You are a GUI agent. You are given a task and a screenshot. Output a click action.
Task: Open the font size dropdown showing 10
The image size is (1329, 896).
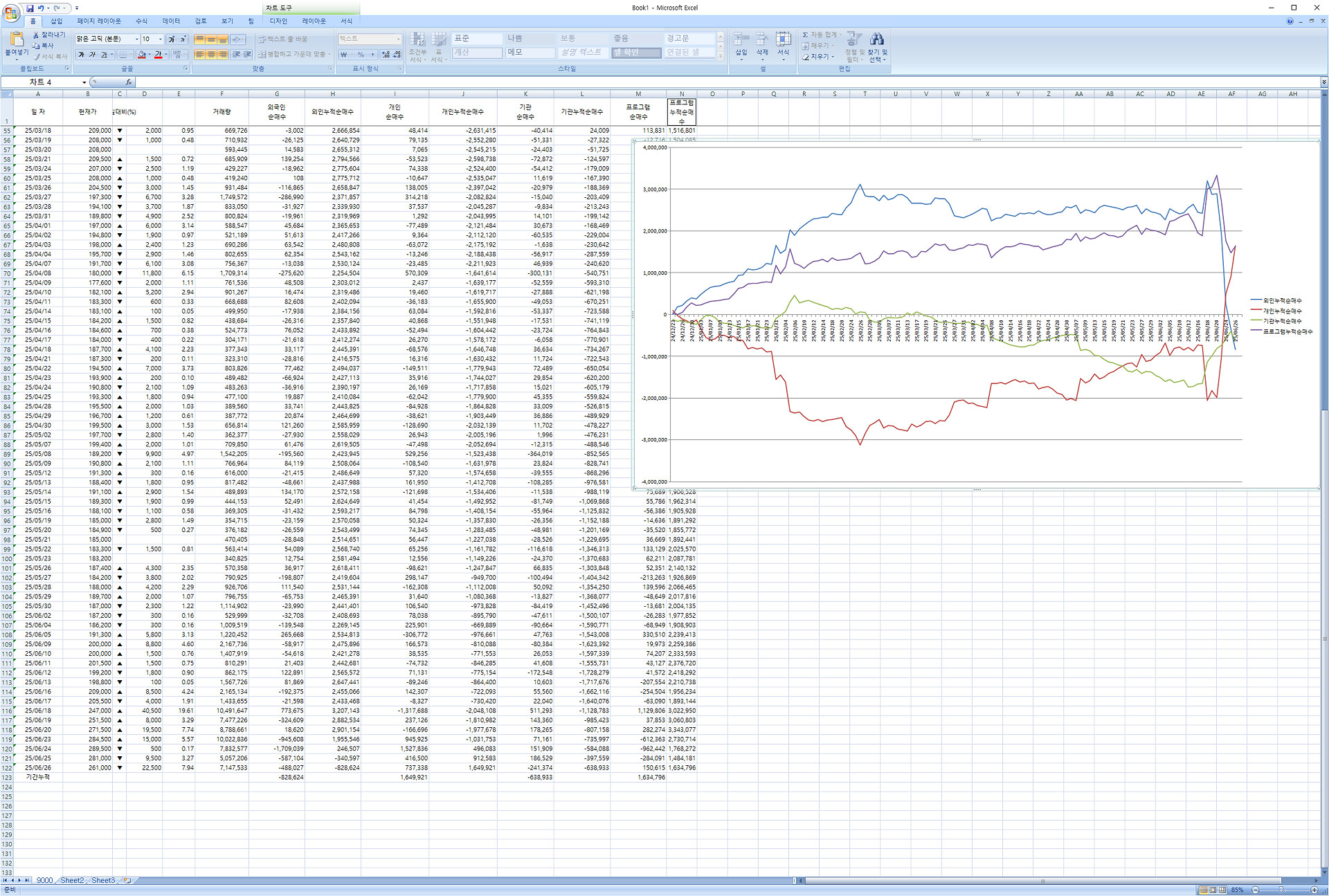pos(161,39)
